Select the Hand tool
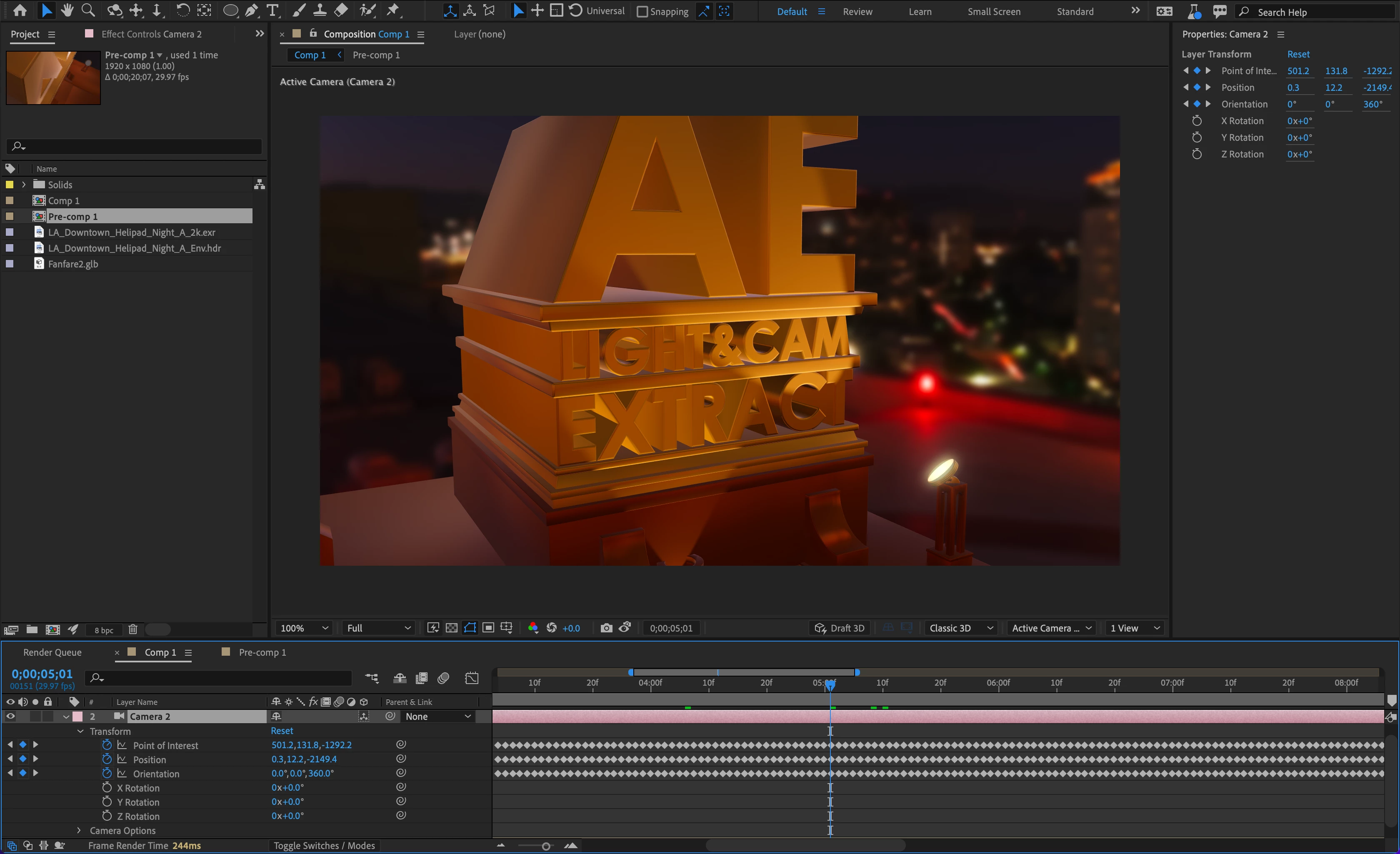 [x=67, y=10]
